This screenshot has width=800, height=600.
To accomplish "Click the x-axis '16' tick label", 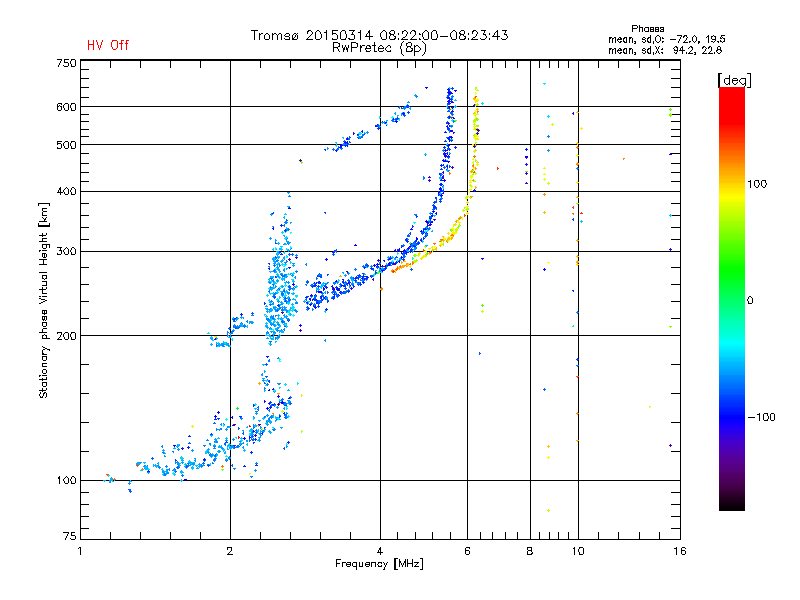I will (680, 551).
